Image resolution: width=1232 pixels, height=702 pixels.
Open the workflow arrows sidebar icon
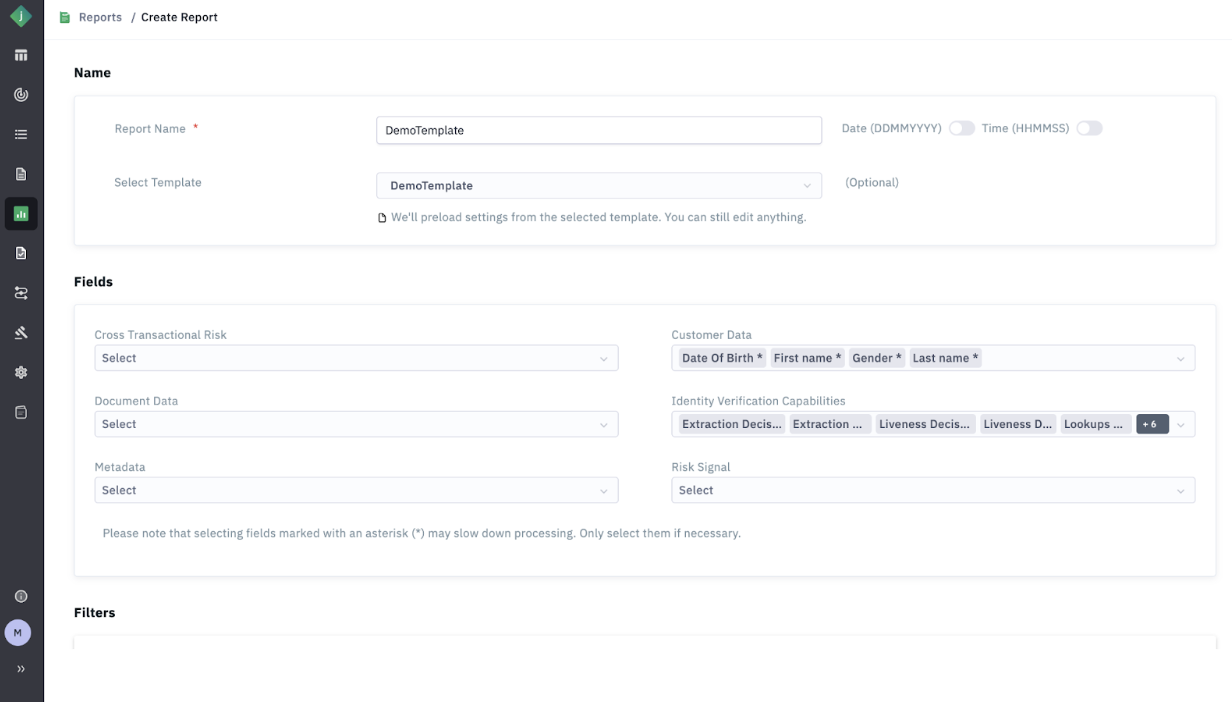(21, 293)
